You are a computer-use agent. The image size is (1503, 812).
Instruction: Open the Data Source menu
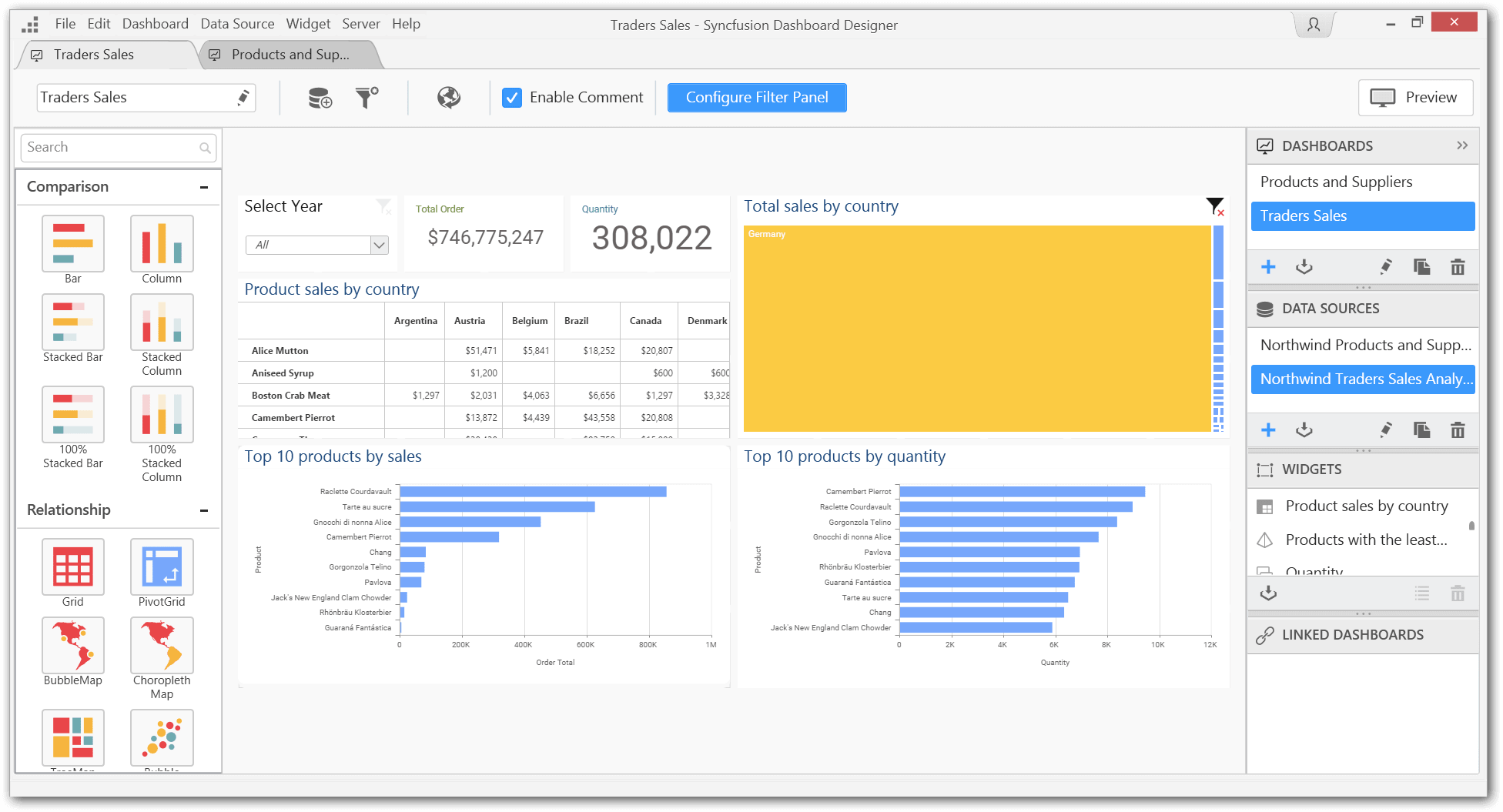point(237,24)
